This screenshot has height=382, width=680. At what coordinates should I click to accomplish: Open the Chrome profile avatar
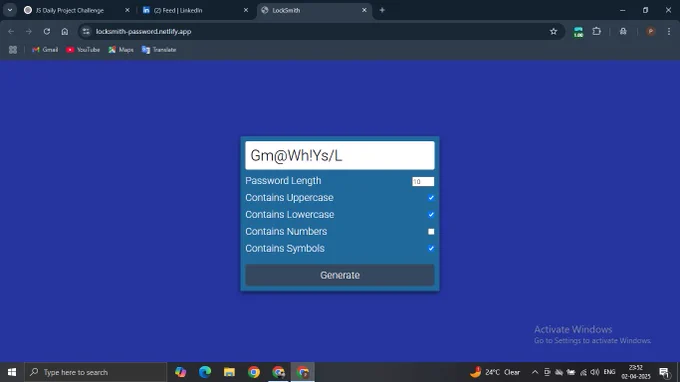651,32
